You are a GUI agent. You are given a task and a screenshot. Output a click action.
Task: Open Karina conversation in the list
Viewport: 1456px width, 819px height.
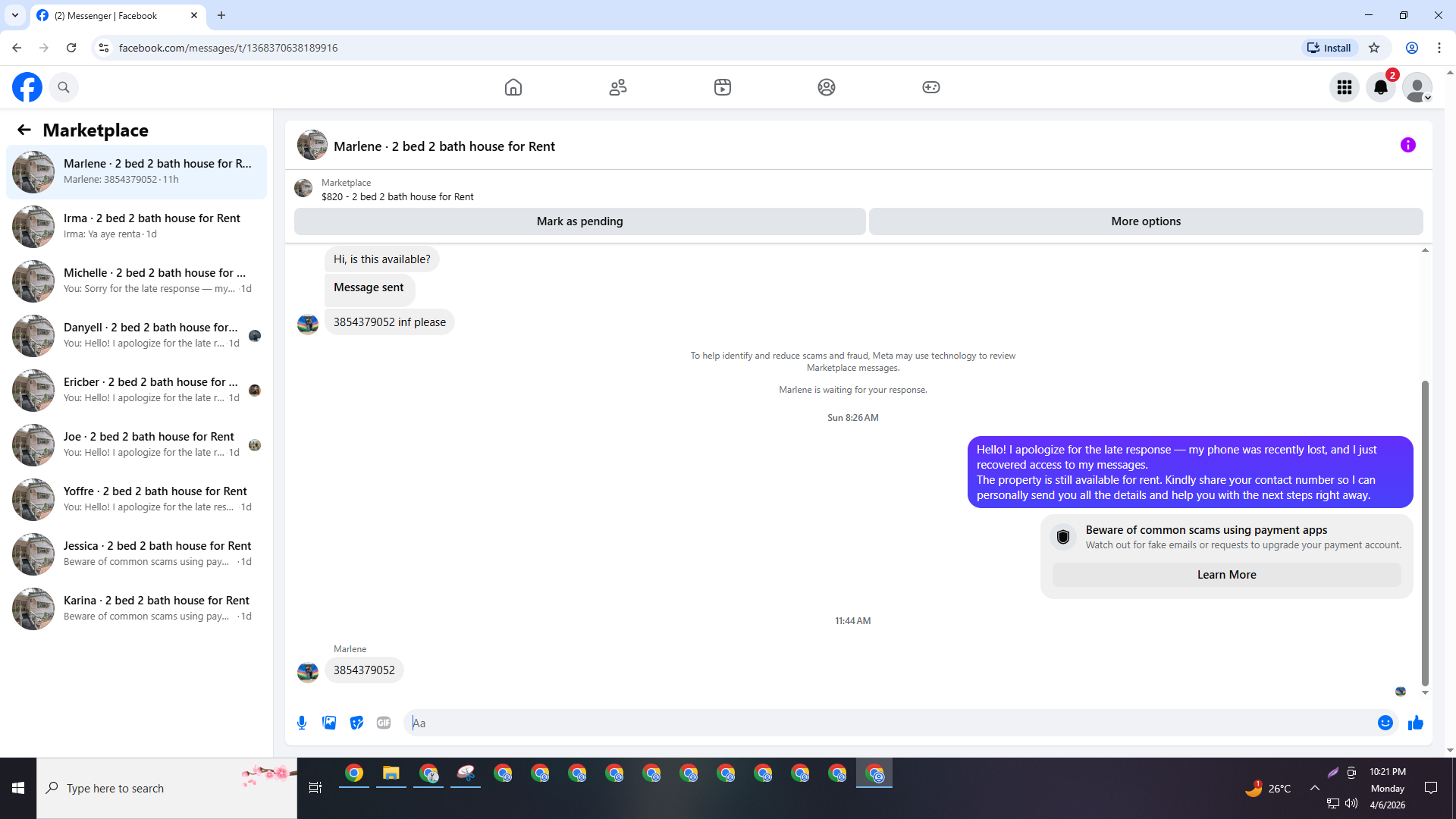tap(136, 608)
